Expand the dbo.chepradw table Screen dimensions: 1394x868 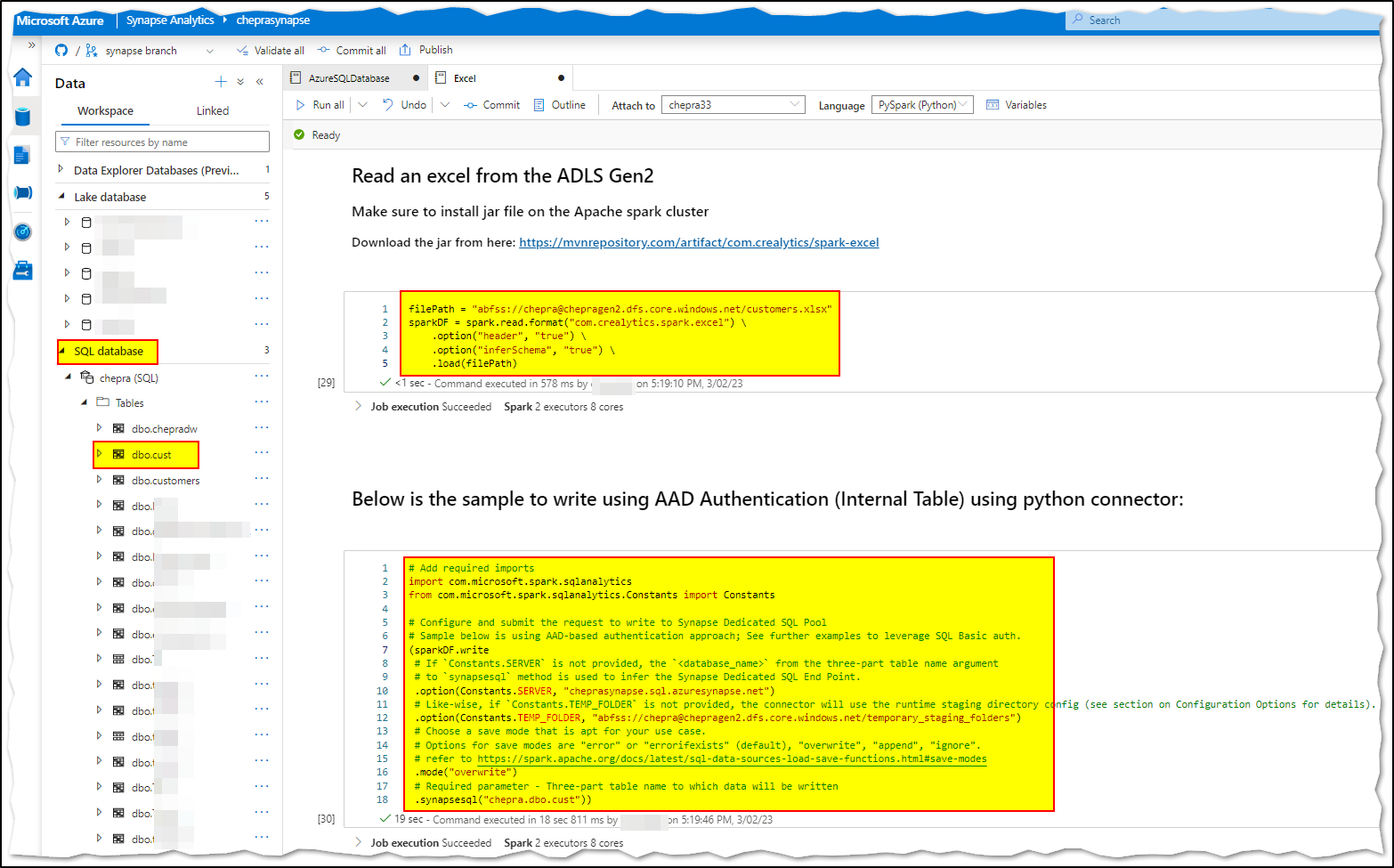[x=99, y=428]
